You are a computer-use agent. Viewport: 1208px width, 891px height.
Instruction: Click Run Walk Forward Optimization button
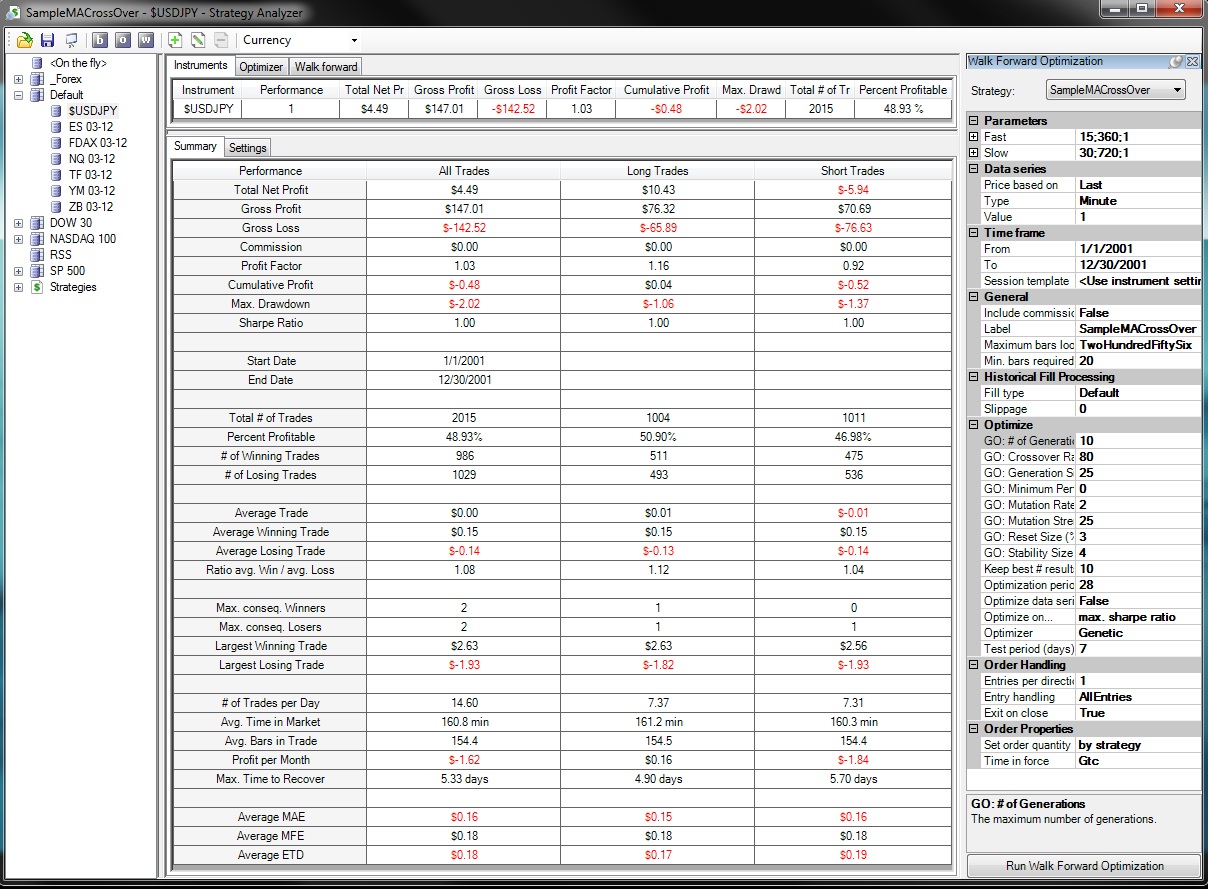[1084, 866]
